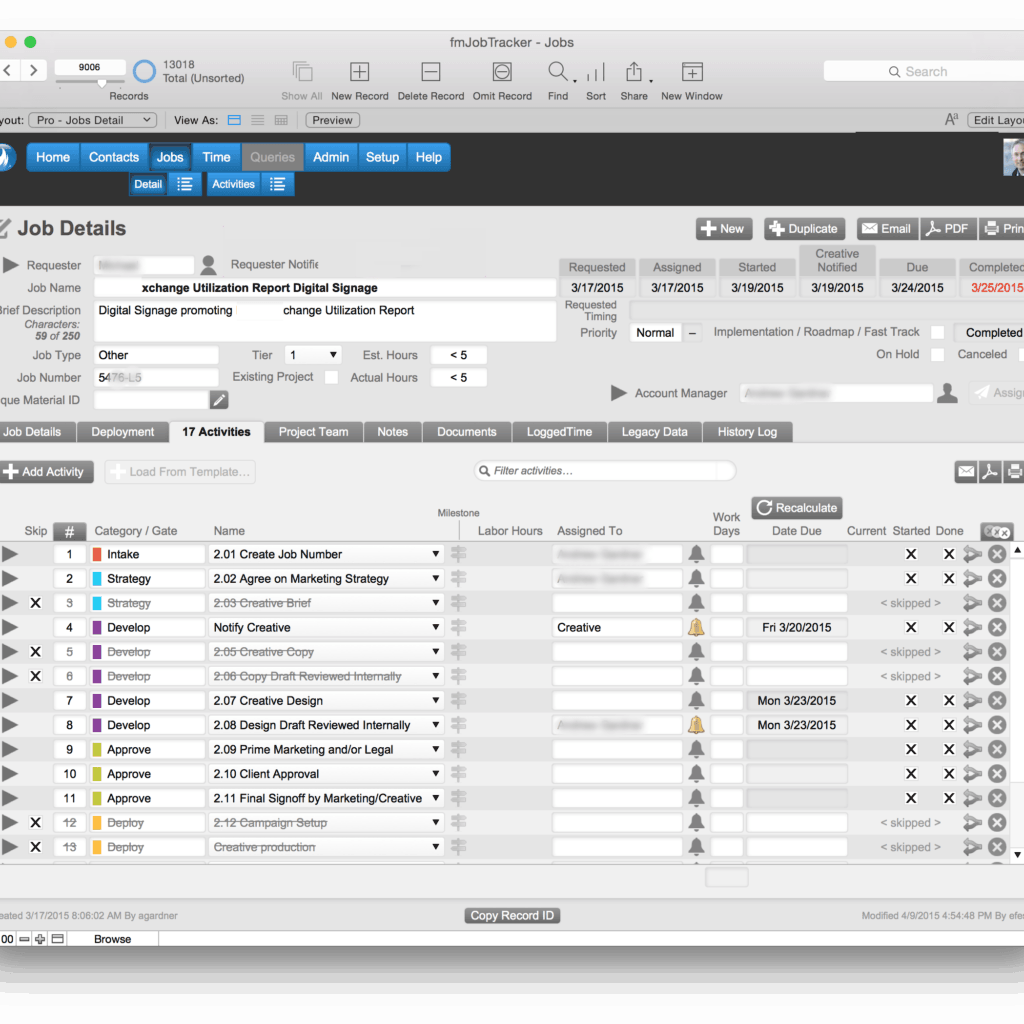Viewport: 1024px width, 1024px height.
Task: Enable the On Hold checkbox
Action: coord(937,355)
